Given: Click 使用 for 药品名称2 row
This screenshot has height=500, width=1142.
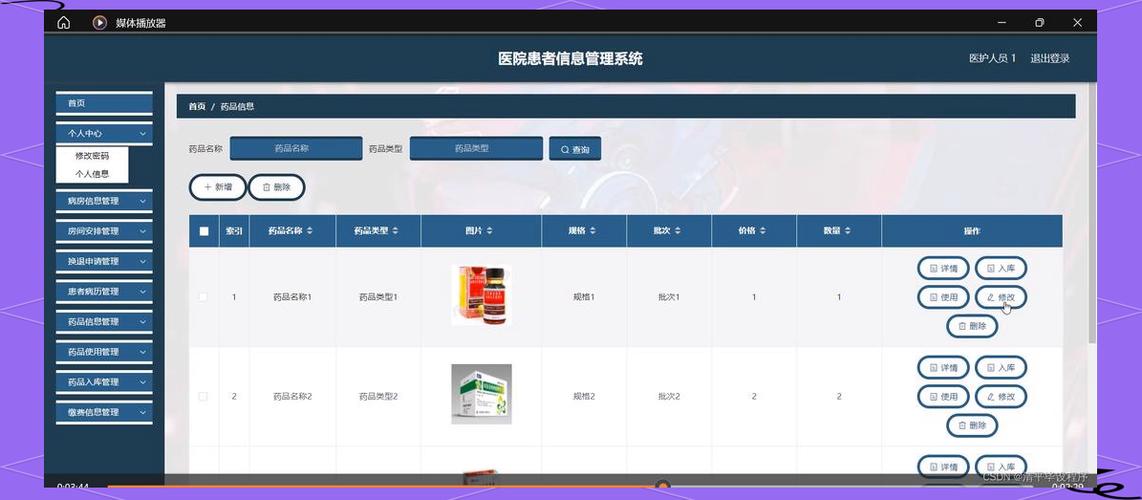Looking at the screenshot, I should (x=943, y=397).
